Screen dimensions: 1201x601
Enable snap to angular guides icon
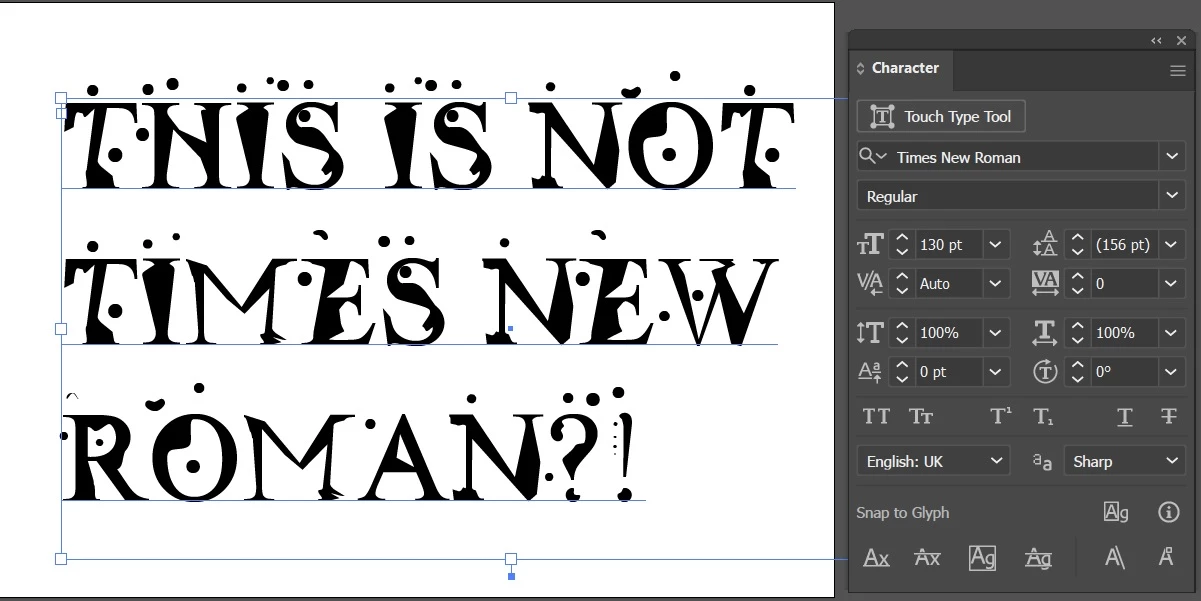1114,558
